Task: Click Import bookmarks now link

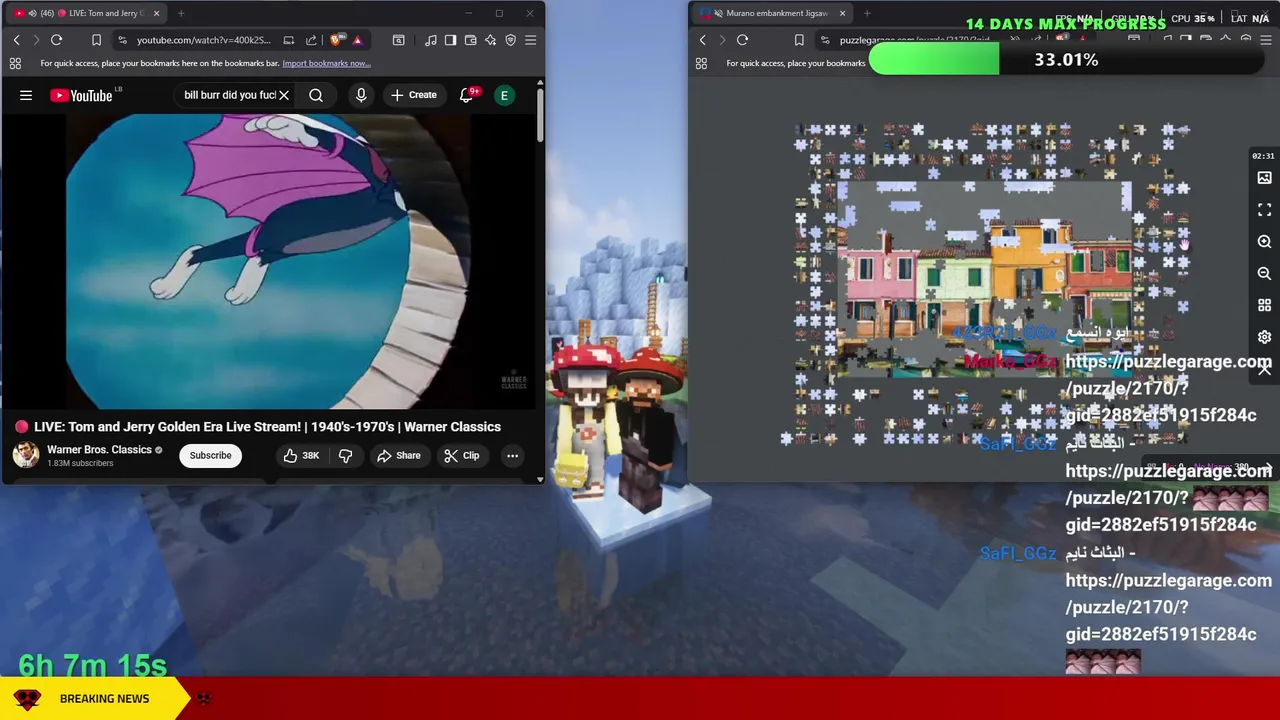Action: pyautogui.click(x=326, y=63)
